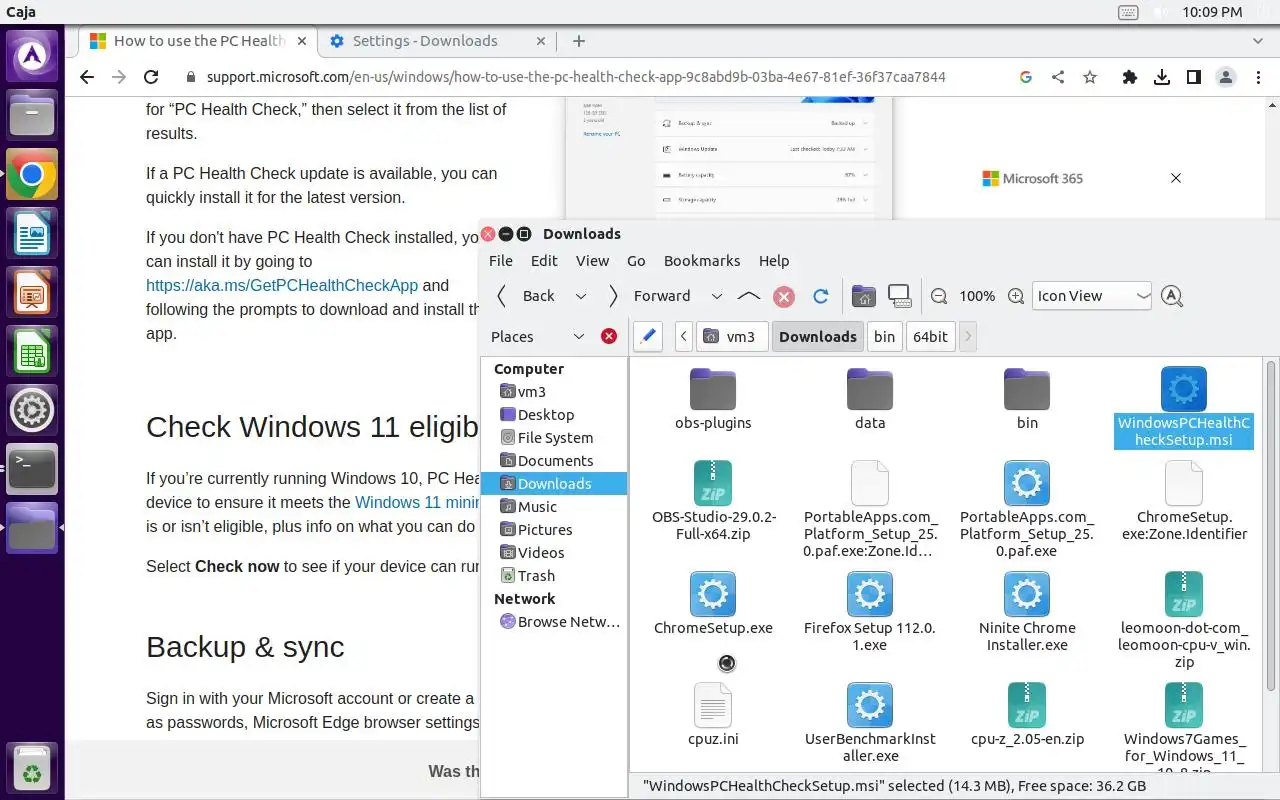
Task: Open the Go menu in Caja
Action: point(636,260)
